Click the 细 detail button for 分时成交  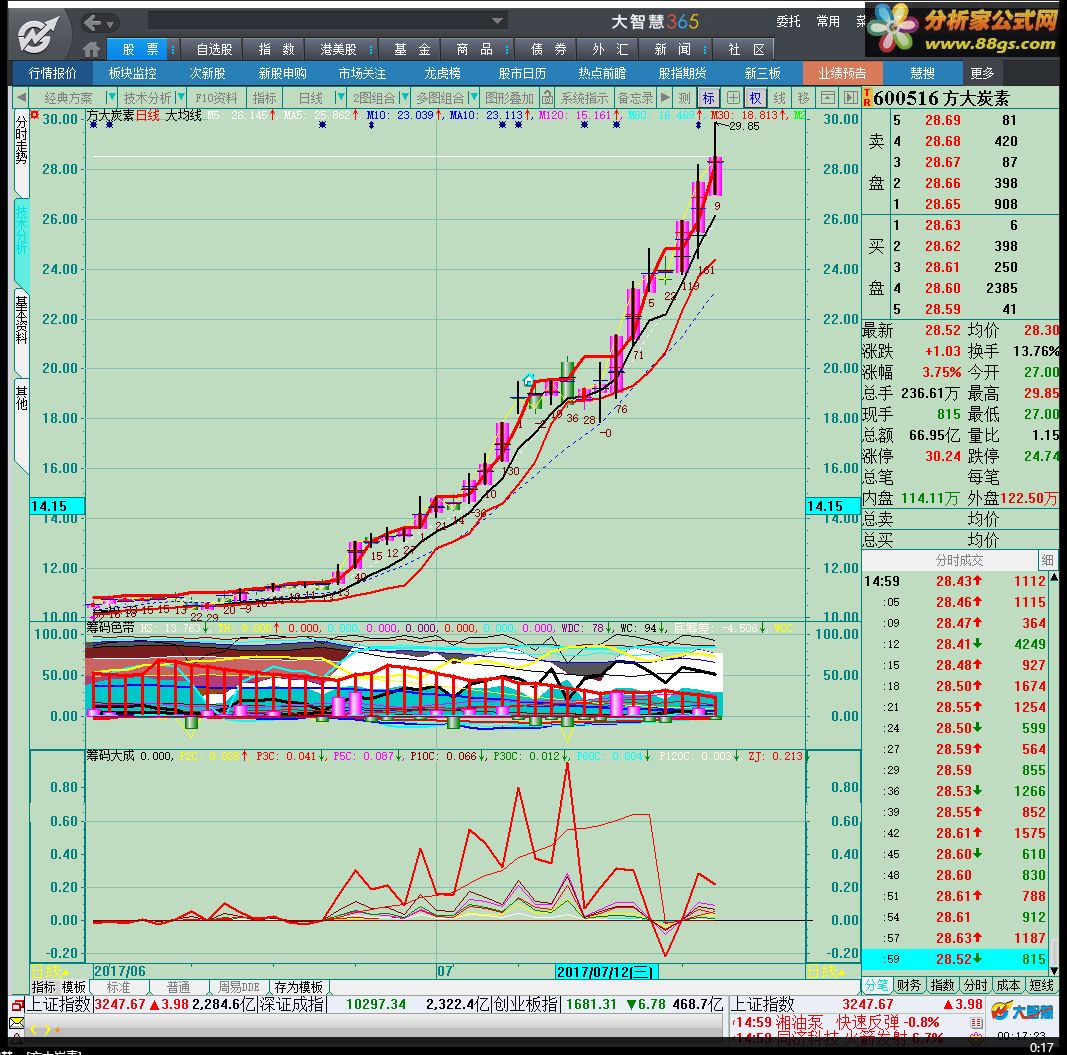1047,560
